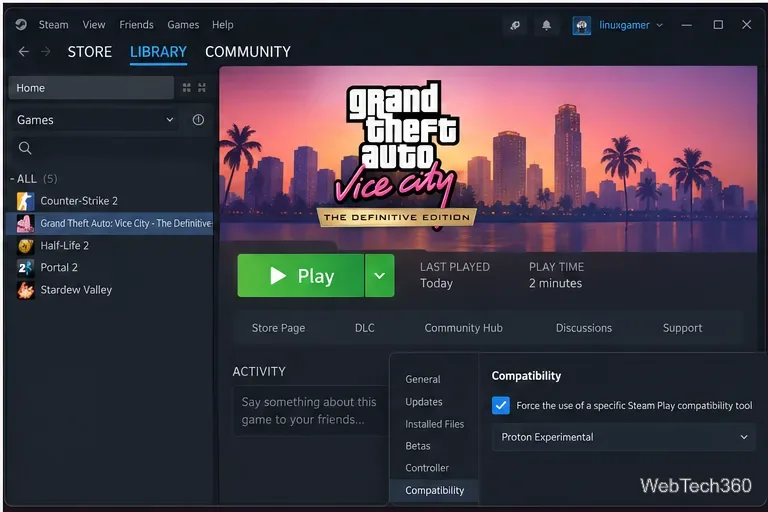The image size is (768, 512).
Task: Expand the linuxgamer account menu chevron
Action: tap(659, 25)
